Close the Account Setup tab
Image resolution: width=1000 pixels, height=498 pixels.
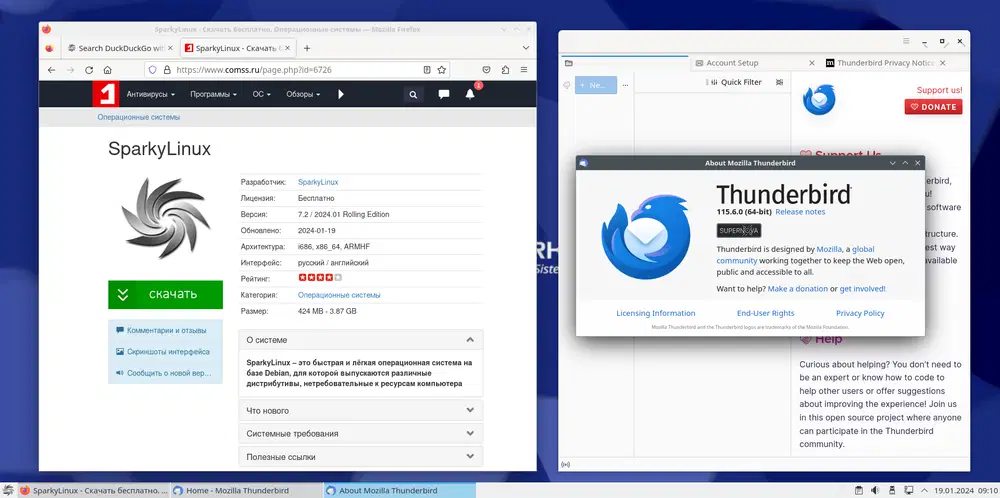pos(812,63)
